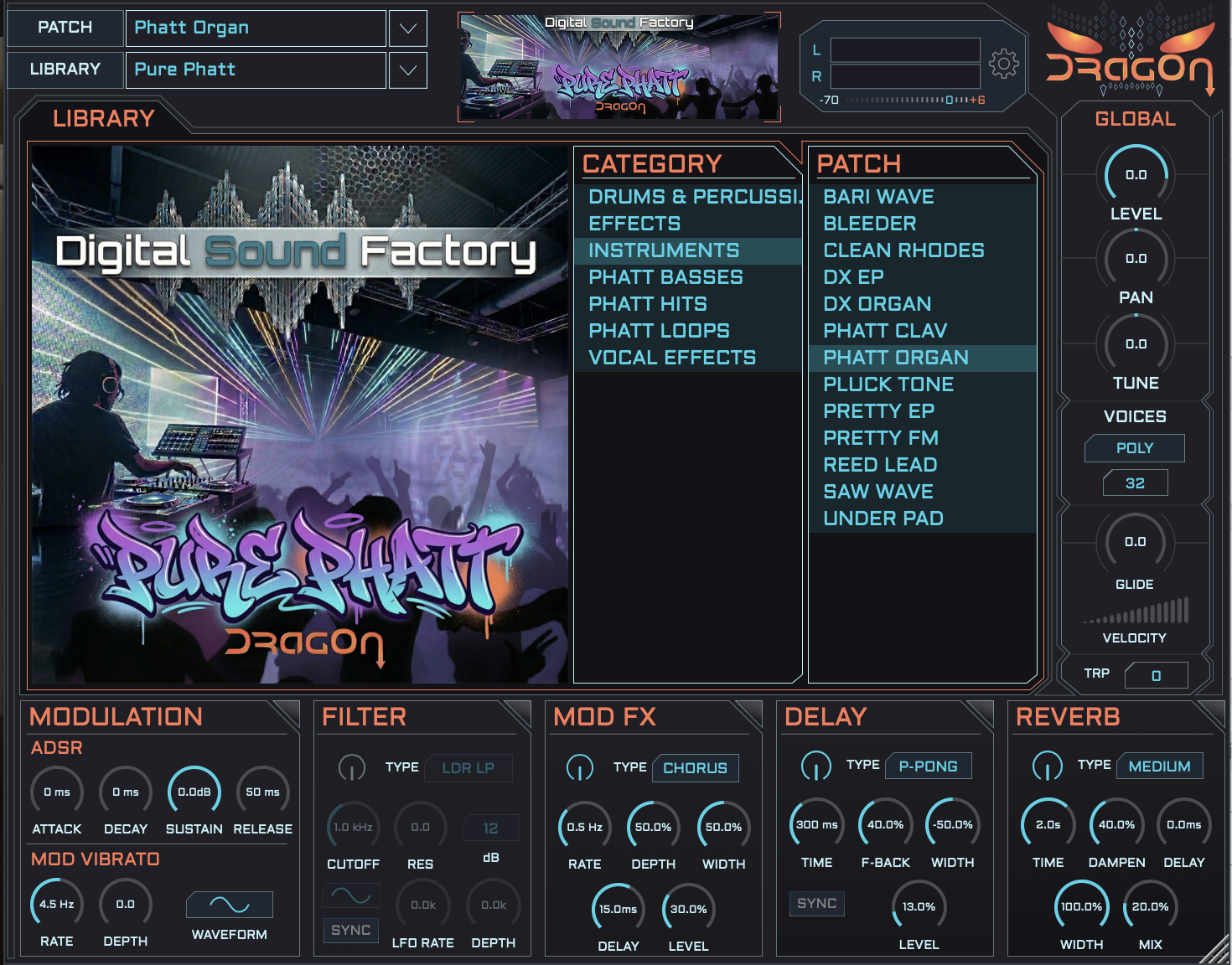1232x965 pixels.
Task: Open the Mod FX type CHORUS dropdown
Action: click(696, 768)
